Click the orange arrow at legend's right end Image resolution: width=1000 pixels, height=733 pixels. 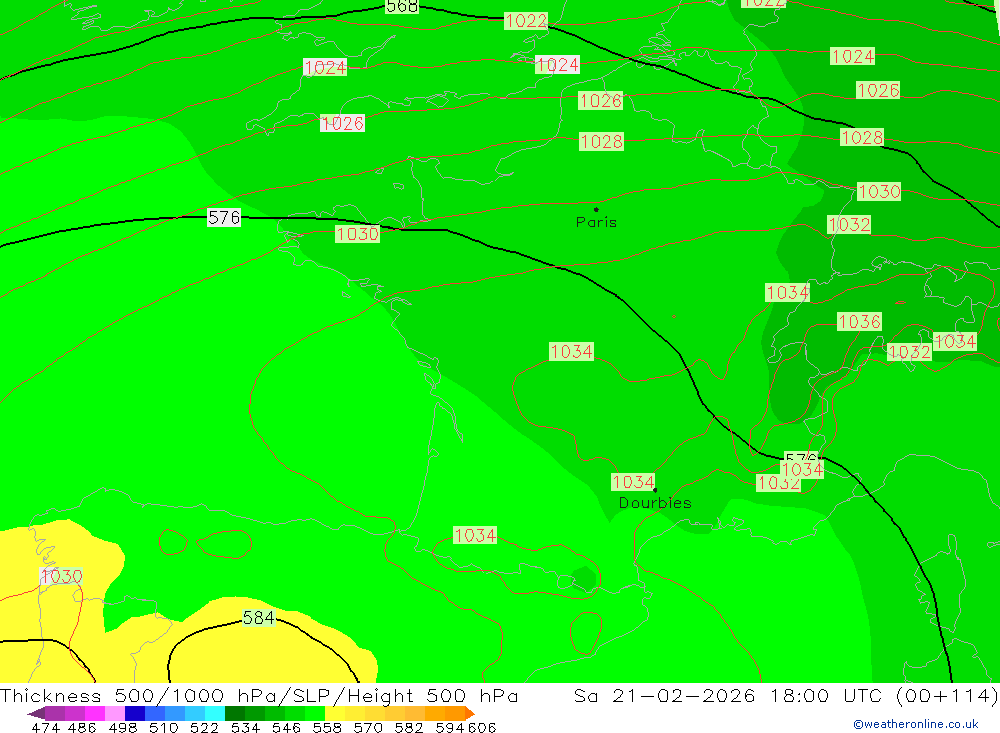(x=470, y=713)
